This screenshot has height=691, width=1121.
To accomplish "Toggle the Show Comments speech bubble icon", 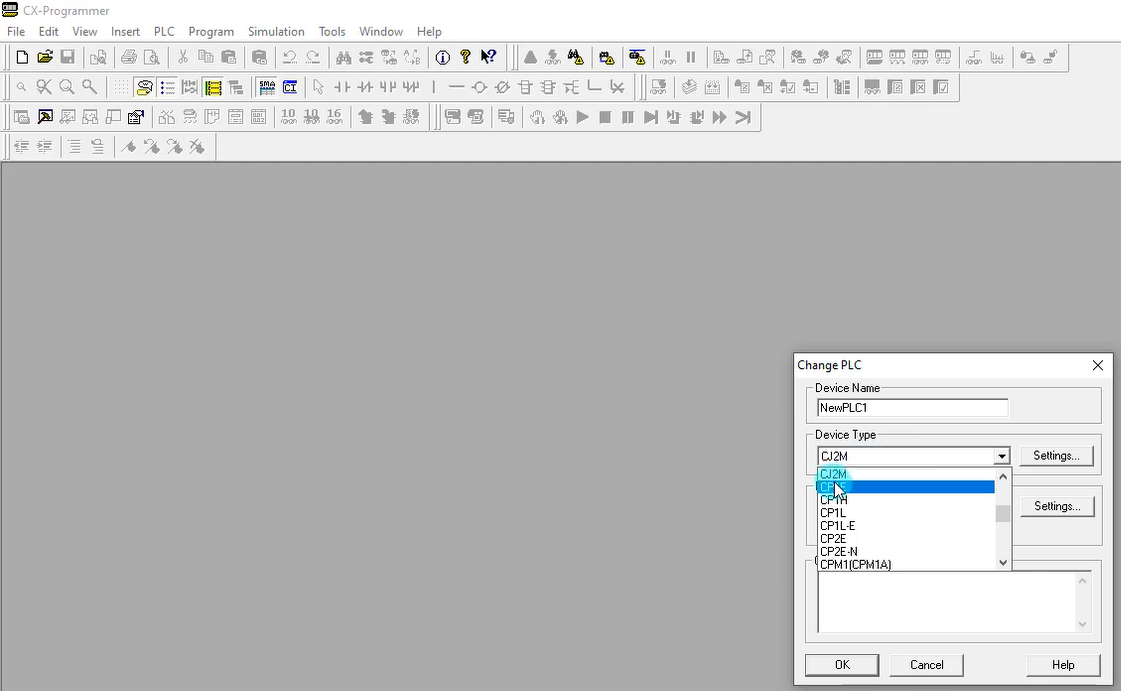I will (144, 87).
